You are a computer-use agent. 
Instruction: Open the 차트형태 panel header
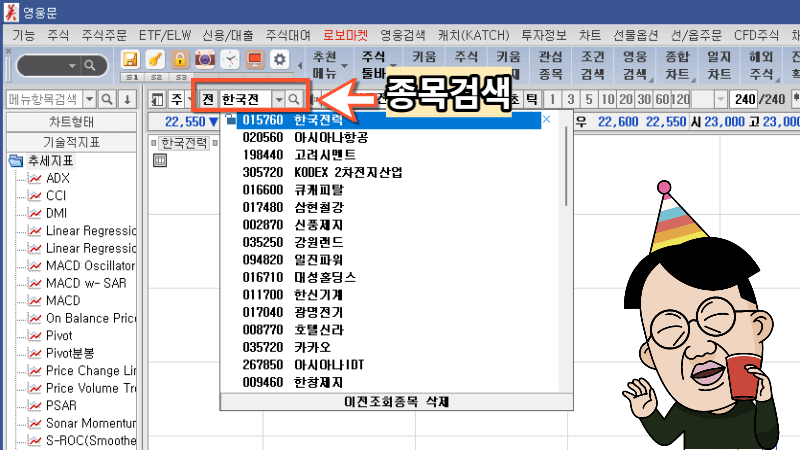tap(71, 122)
